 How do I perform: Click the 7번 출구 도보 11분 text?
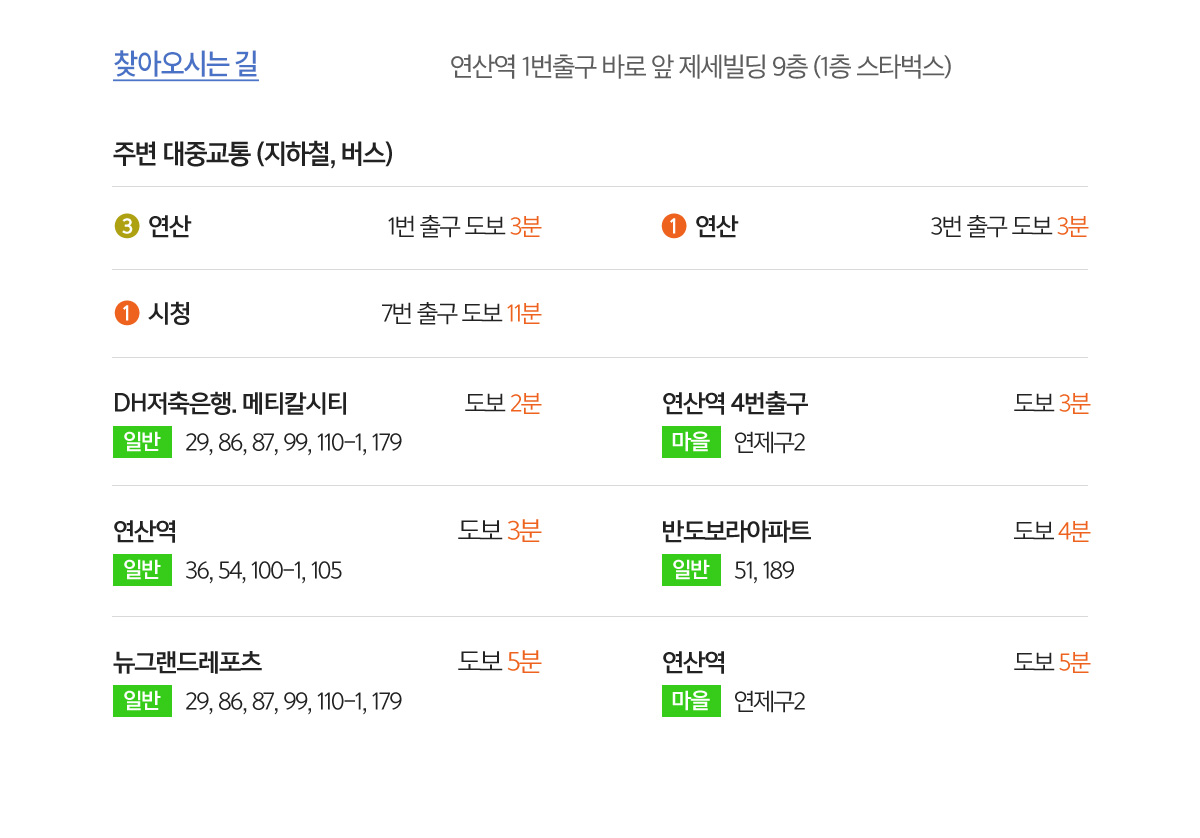tap(461, 314)
